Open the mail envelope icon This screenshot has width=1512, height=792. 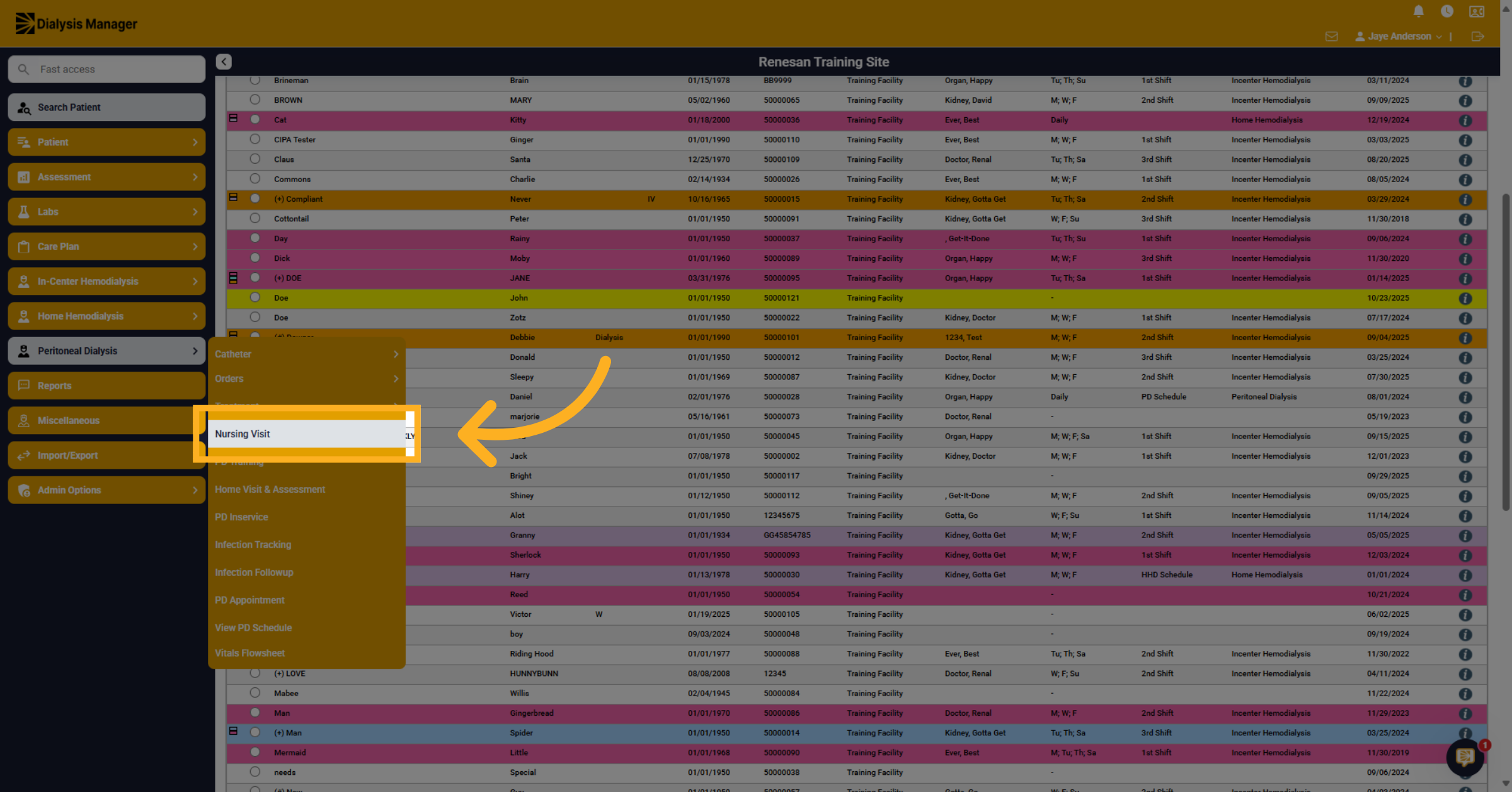coord(1331,37)
